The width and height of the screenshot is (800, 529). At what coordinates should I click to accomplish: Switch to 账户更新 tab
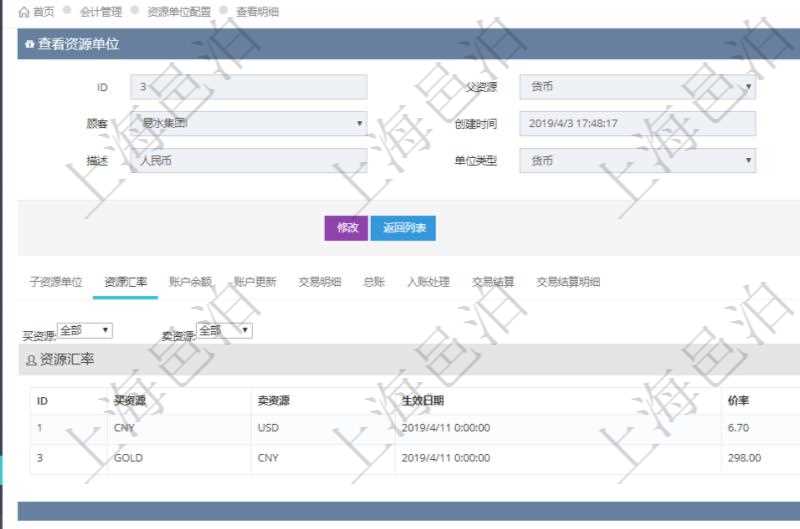pos(255,282)
